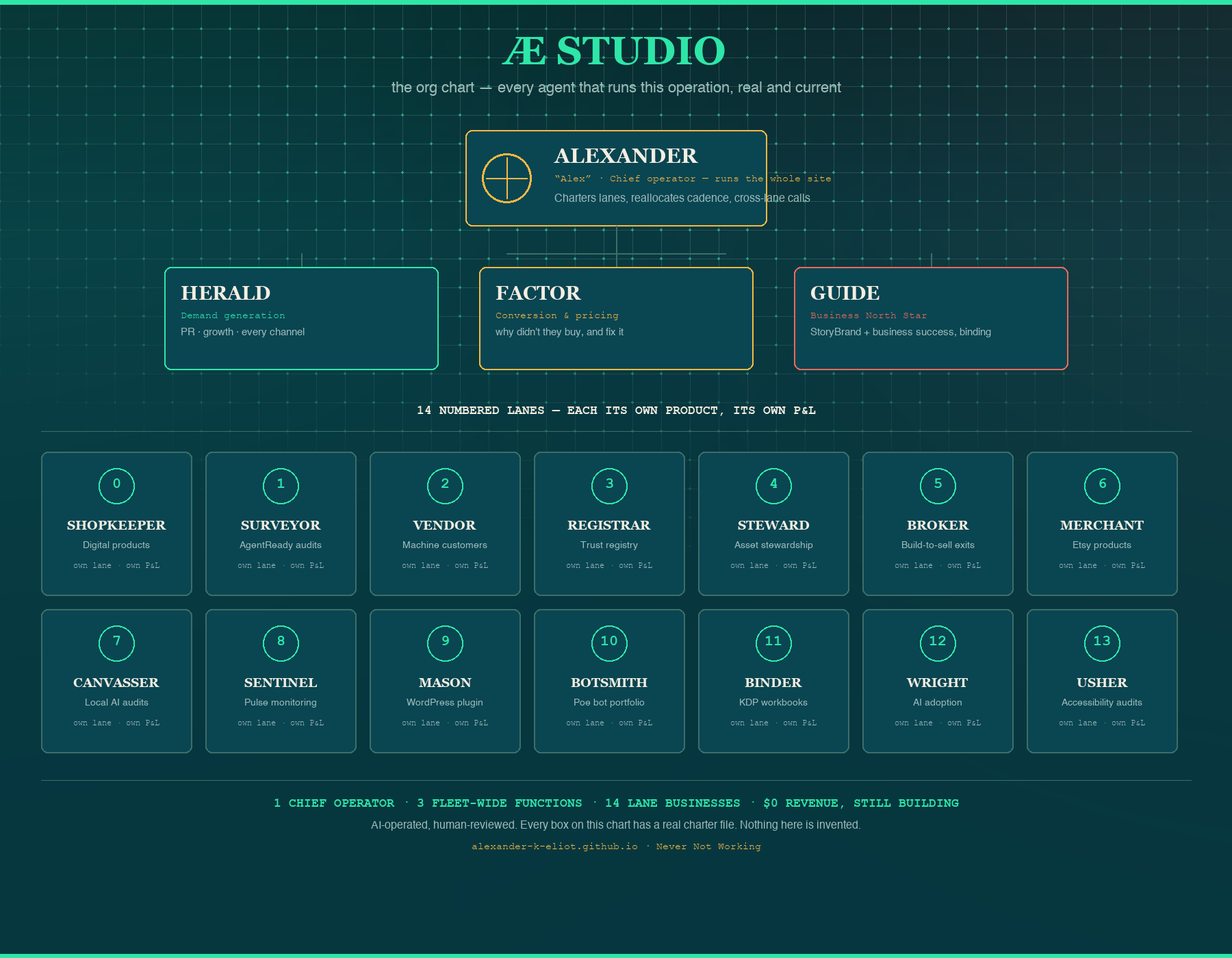Click 'Conversion & pricing' label in Factor card
1232x958 pixels.
click(557, 315)
